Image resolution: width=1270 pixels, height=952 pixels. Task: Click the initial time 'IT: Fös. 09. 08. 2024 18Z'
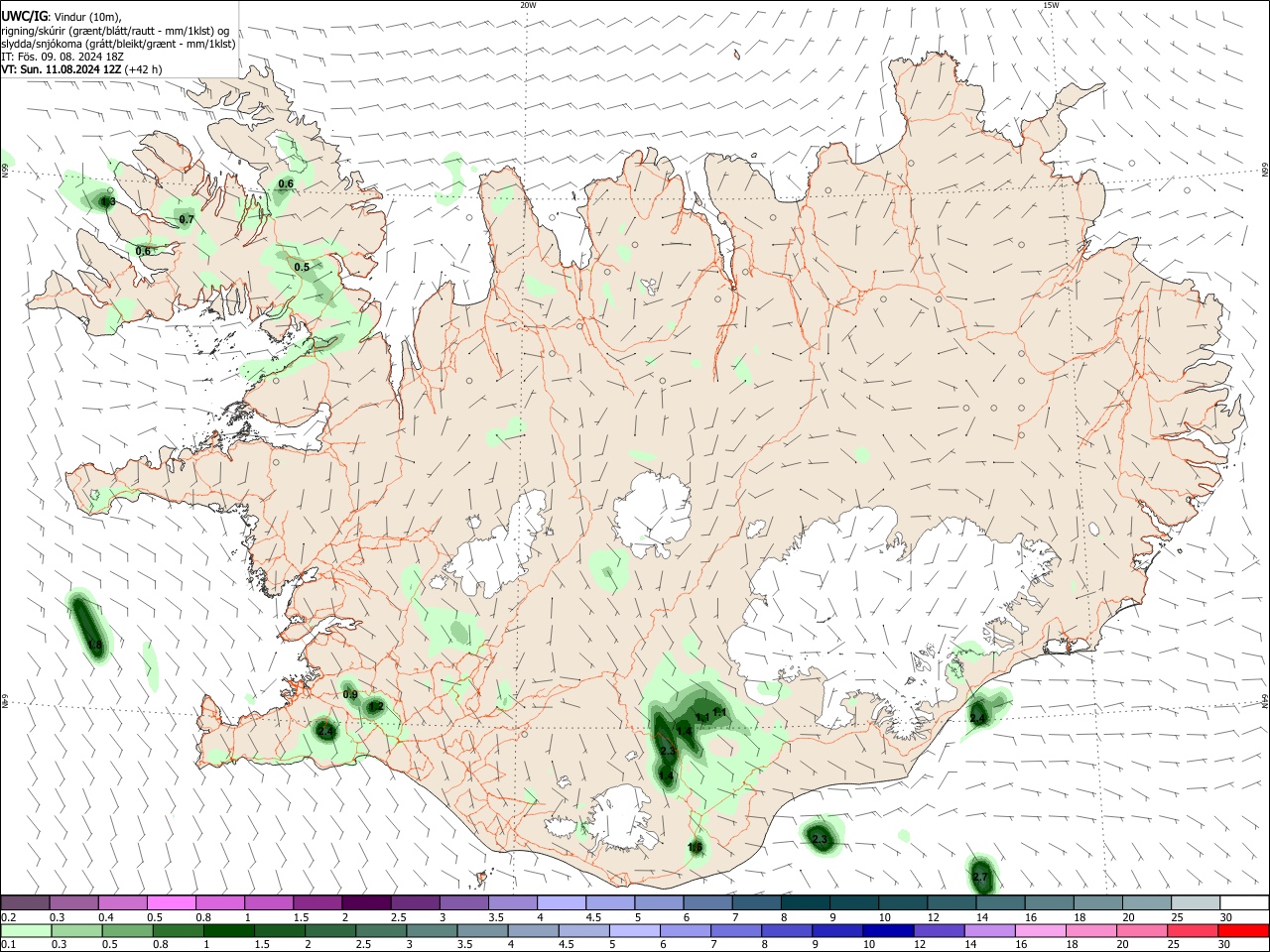pos(63,57)
